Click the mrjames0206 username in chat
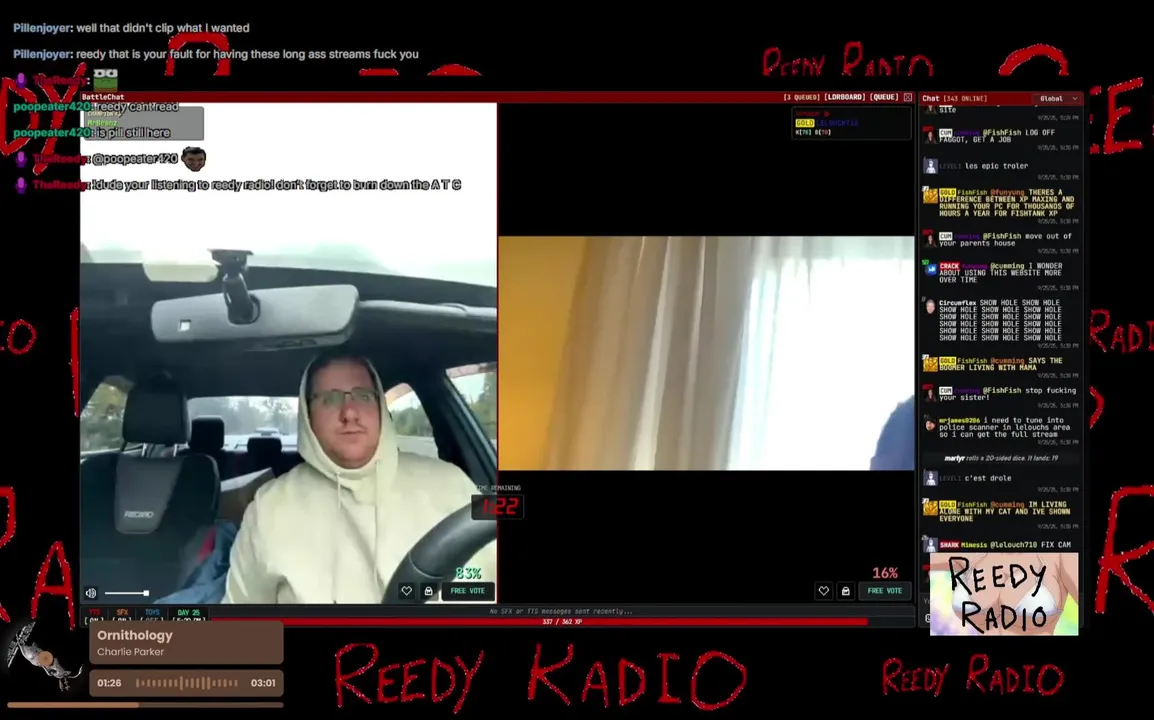The height and width of the screenshot is (720, 1154). click(x=960, y=420)
